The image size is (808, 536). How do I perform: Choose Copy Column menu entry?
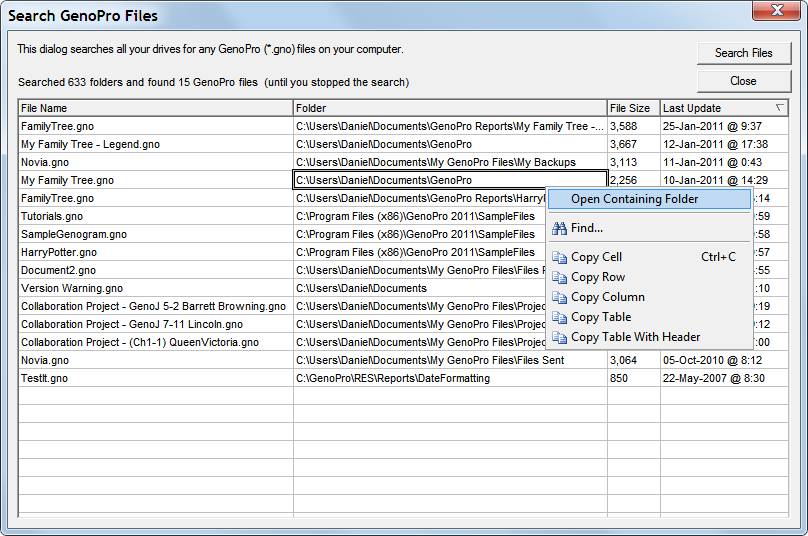click(649, 297)
